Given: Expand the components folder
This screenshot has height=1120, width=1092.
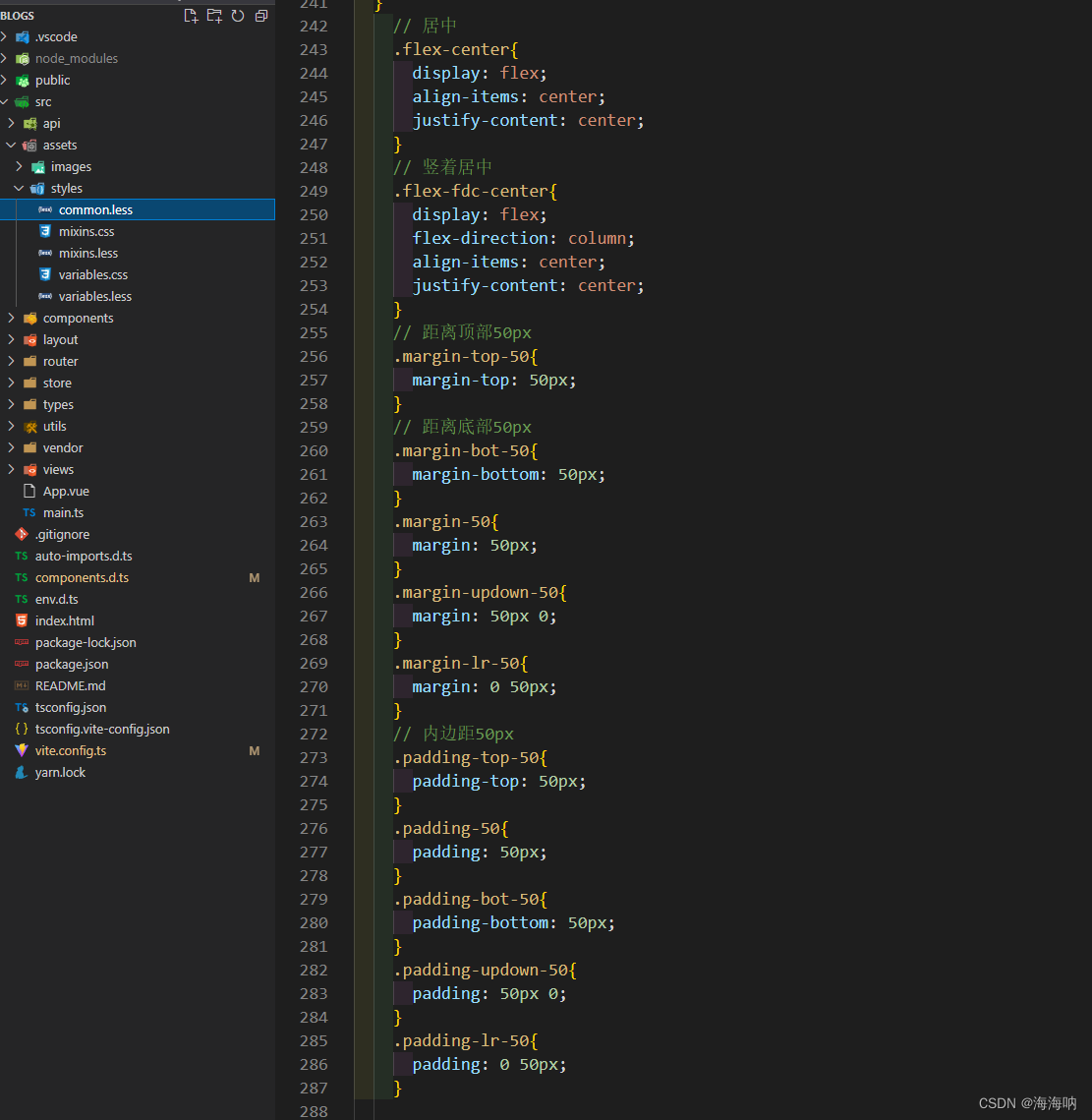Looking at the screenshot, I should (11, 318).
